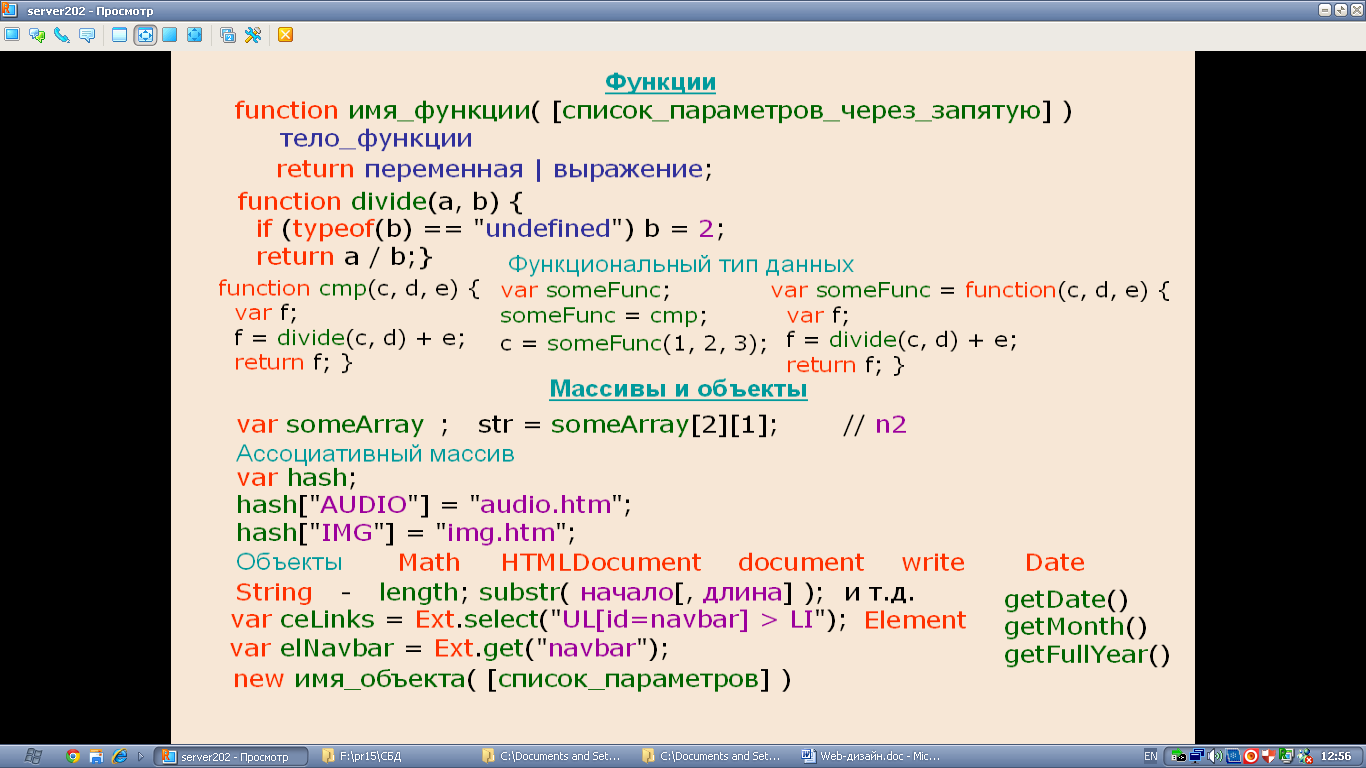Click the line тело_функции
The height and width of the screenshot is (768, 1366).
376,139
